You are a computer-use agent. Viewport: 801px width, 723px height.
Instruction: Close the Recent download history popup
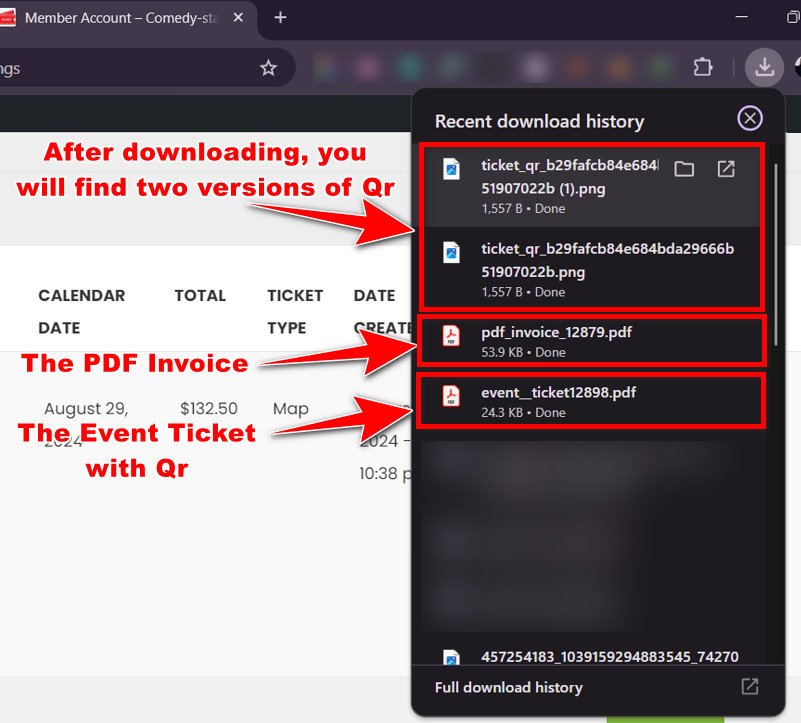(x=749, y=119)
